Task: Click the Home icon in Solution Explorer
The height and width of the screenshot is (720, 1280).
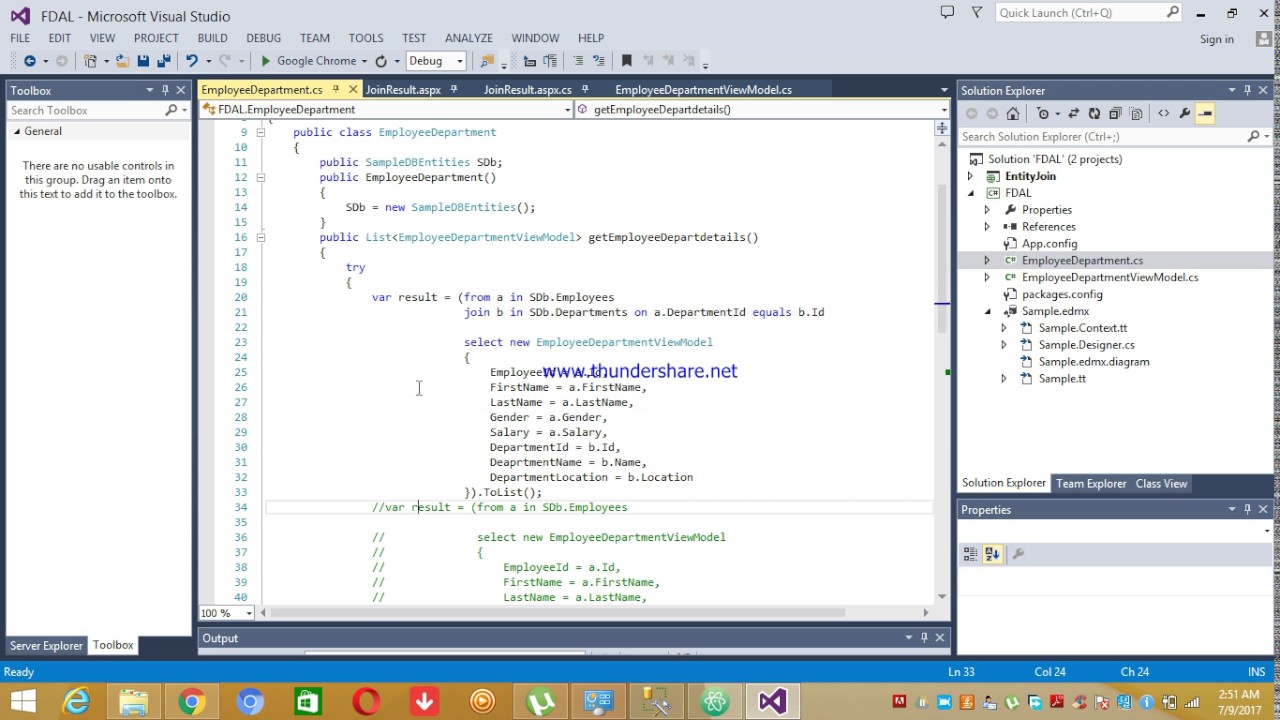Action: point(1012,113)
